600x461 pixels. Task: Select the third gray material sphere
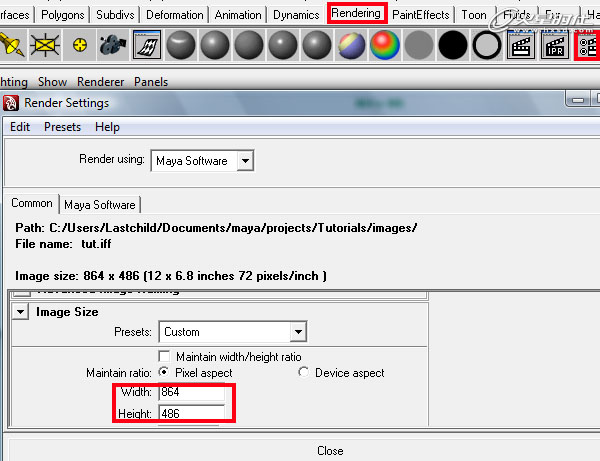tap(249, 45)
